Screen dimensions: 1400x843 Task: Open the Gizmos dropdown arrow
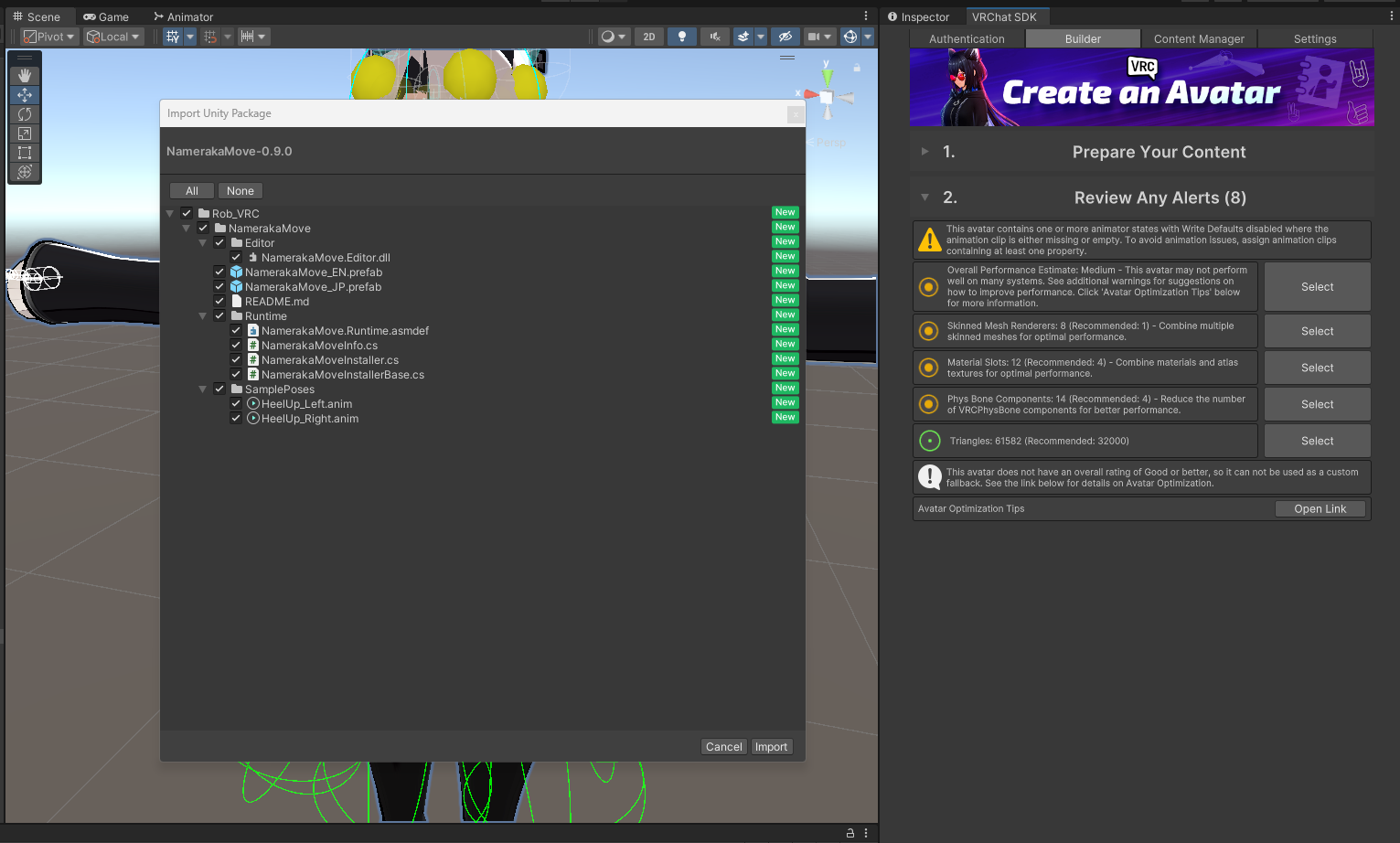coord(868,37)
